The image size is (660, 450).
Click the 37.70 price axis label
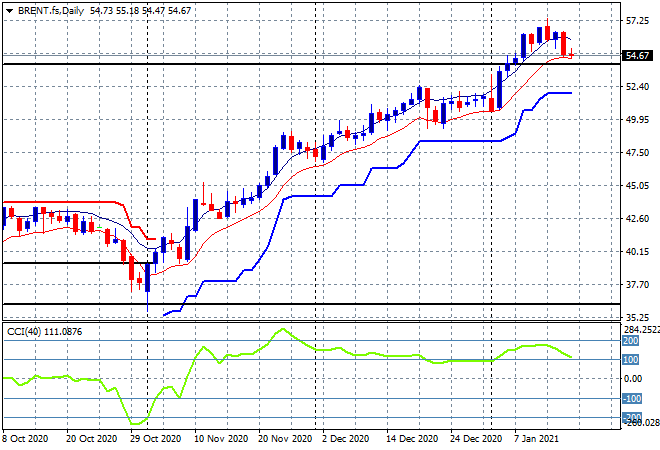[x=637, y=285]
